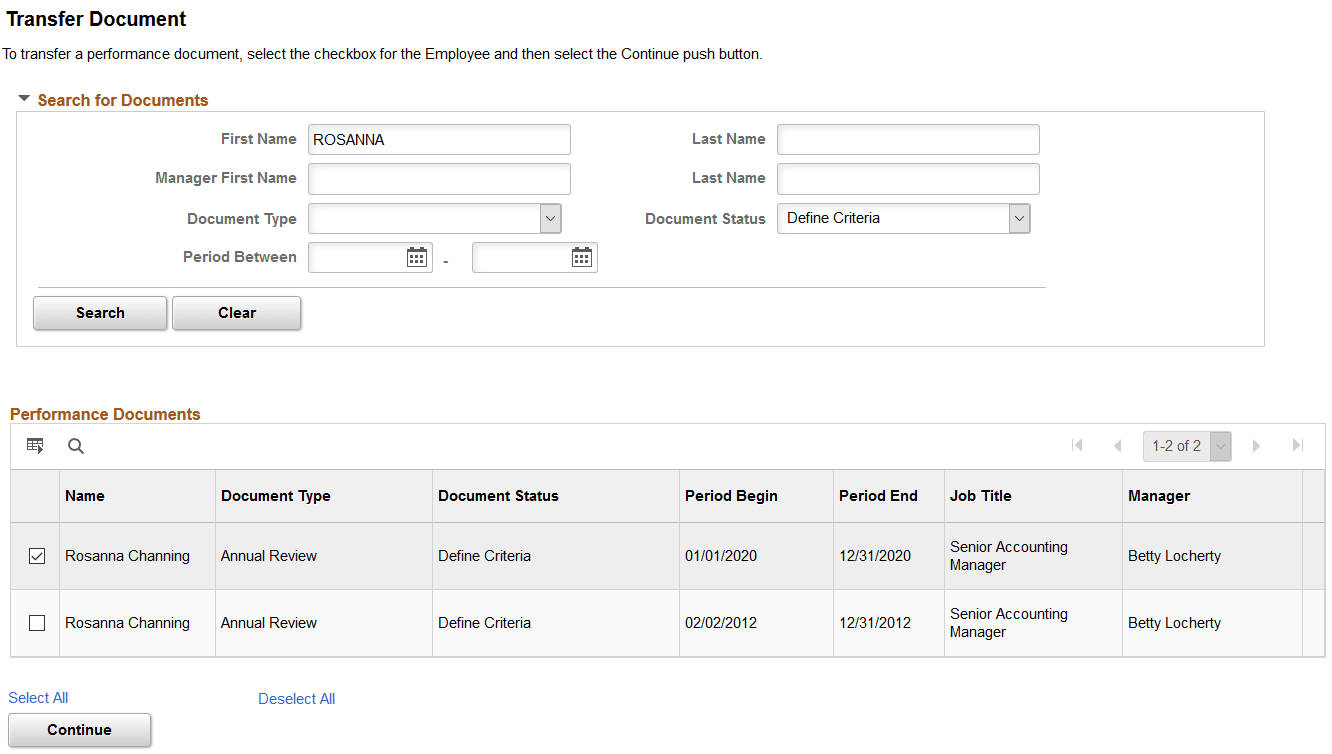
Task: Go to next page of results
Action: [x=1257, y=446]
